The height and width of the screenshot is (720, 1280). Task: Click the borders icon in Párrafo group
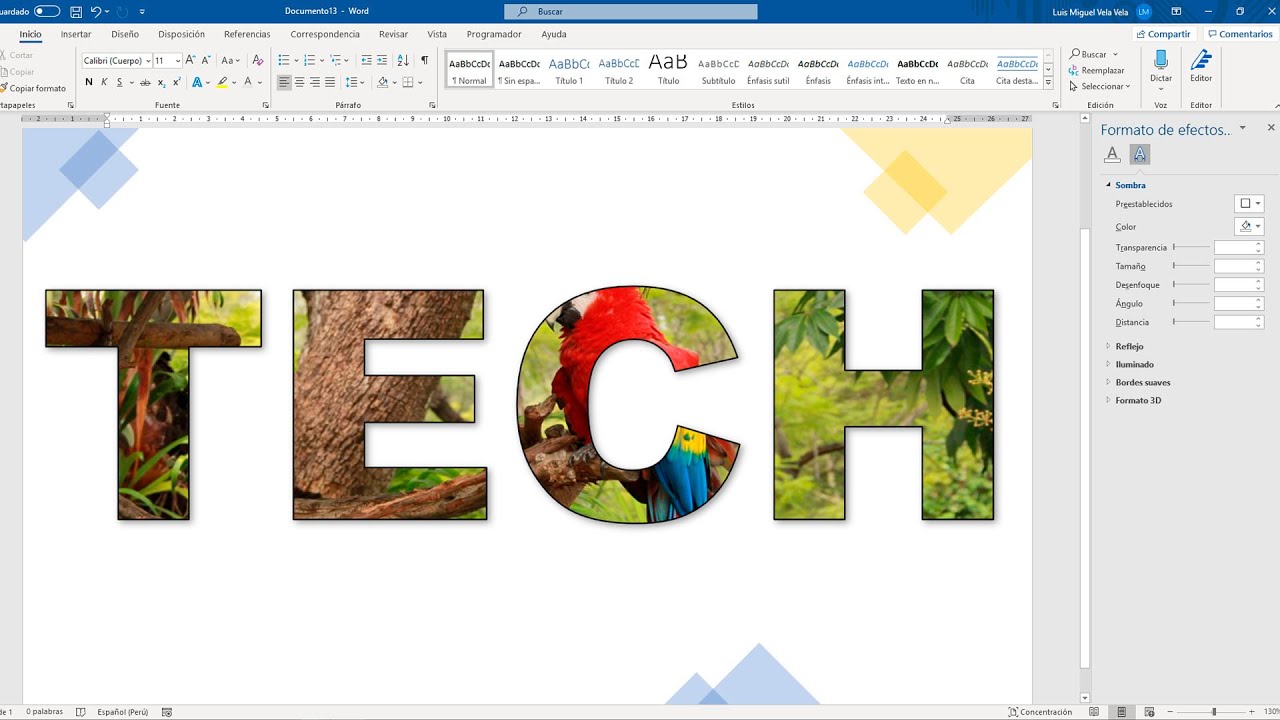(x=408, y=82)
